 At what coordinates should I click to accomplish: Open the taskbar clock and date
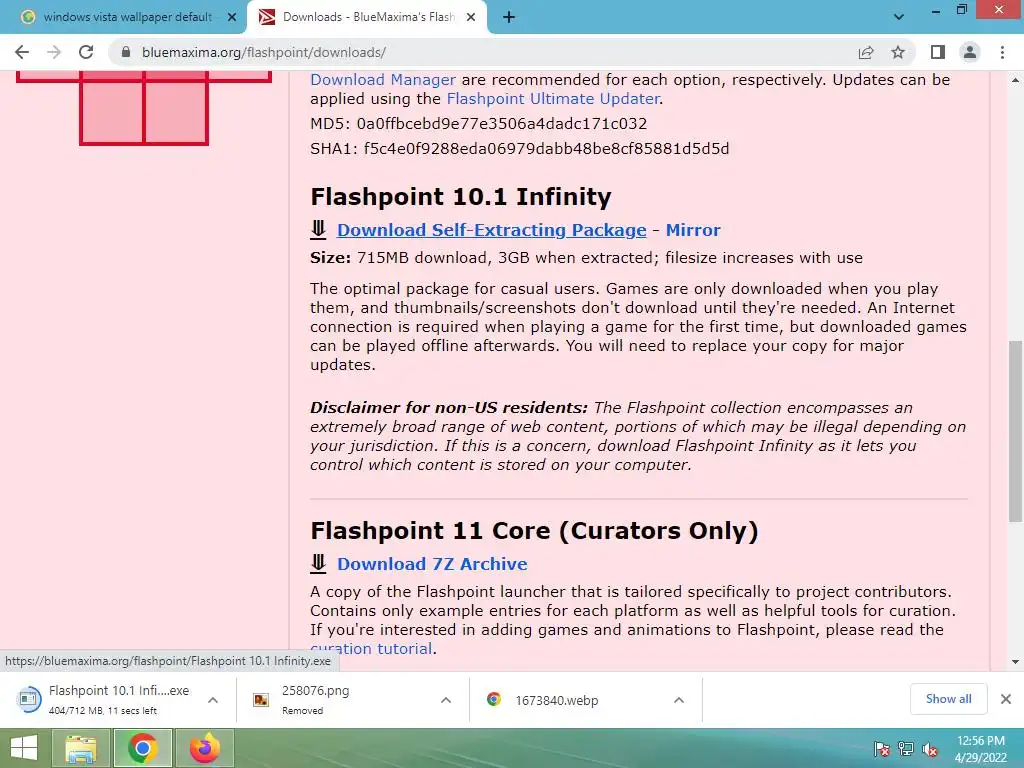pos(981,749)
